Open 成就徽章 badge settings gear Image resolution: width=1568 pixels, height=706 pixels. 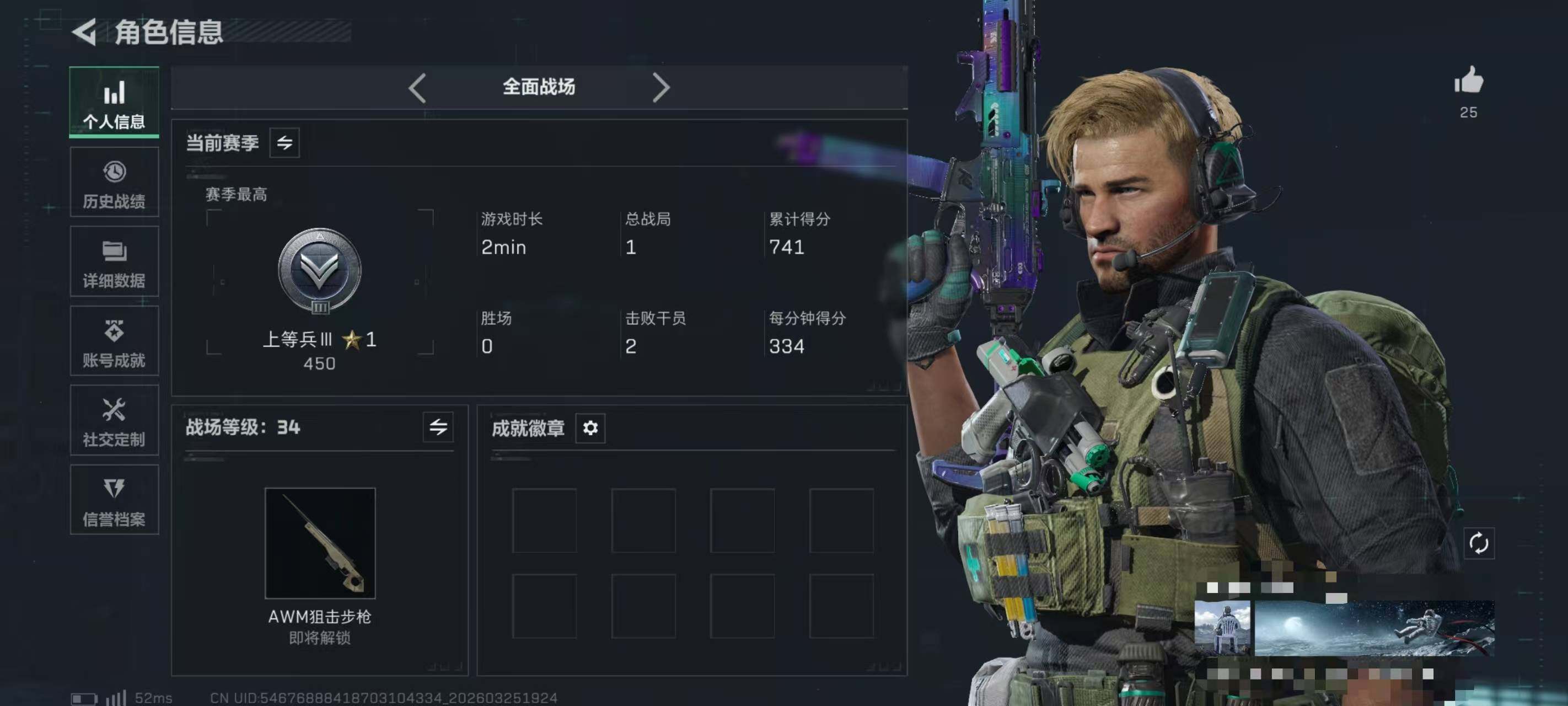pos(590,428)
